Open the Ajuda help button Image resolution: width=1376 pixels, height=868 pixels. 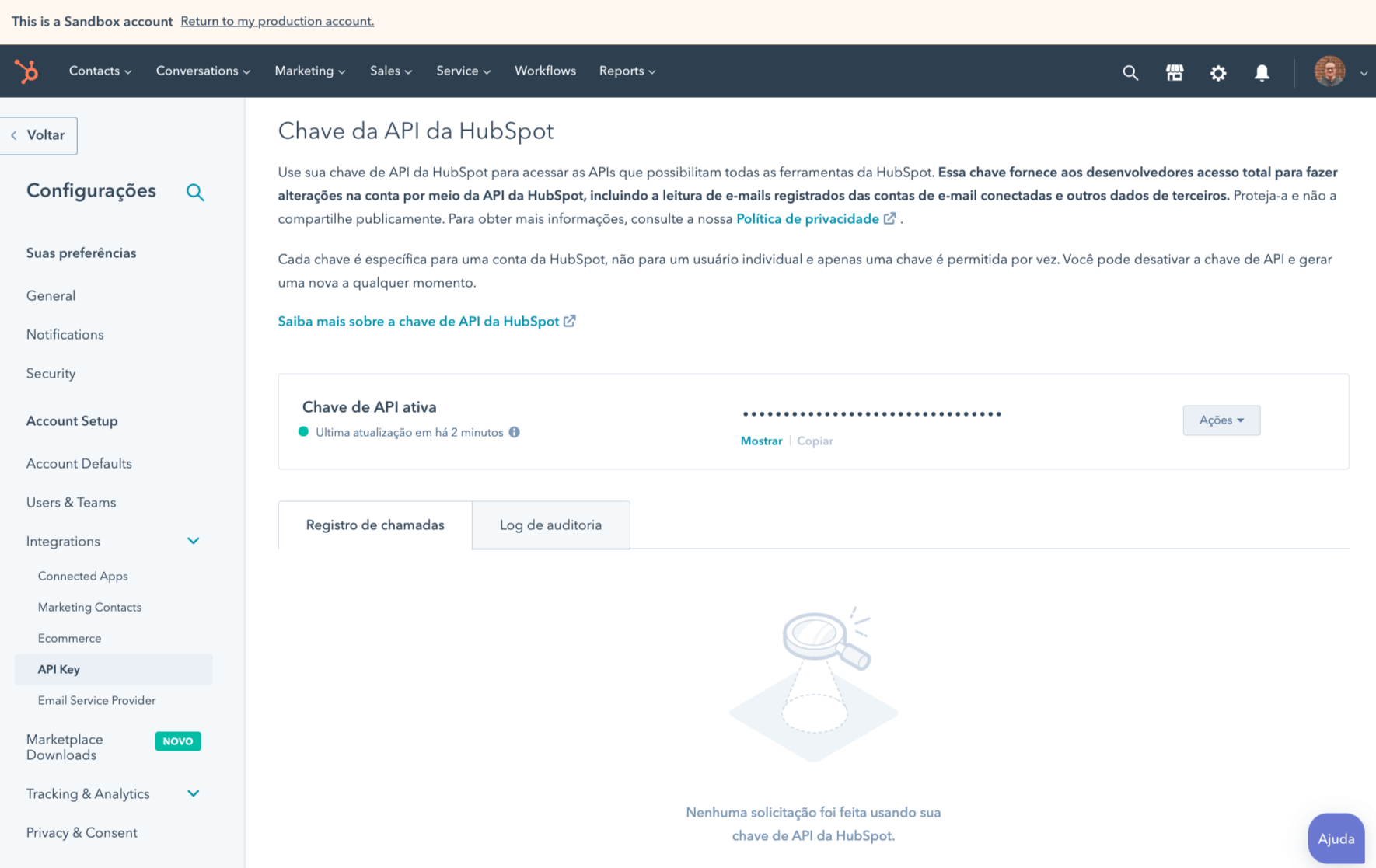coord(1336,838)
